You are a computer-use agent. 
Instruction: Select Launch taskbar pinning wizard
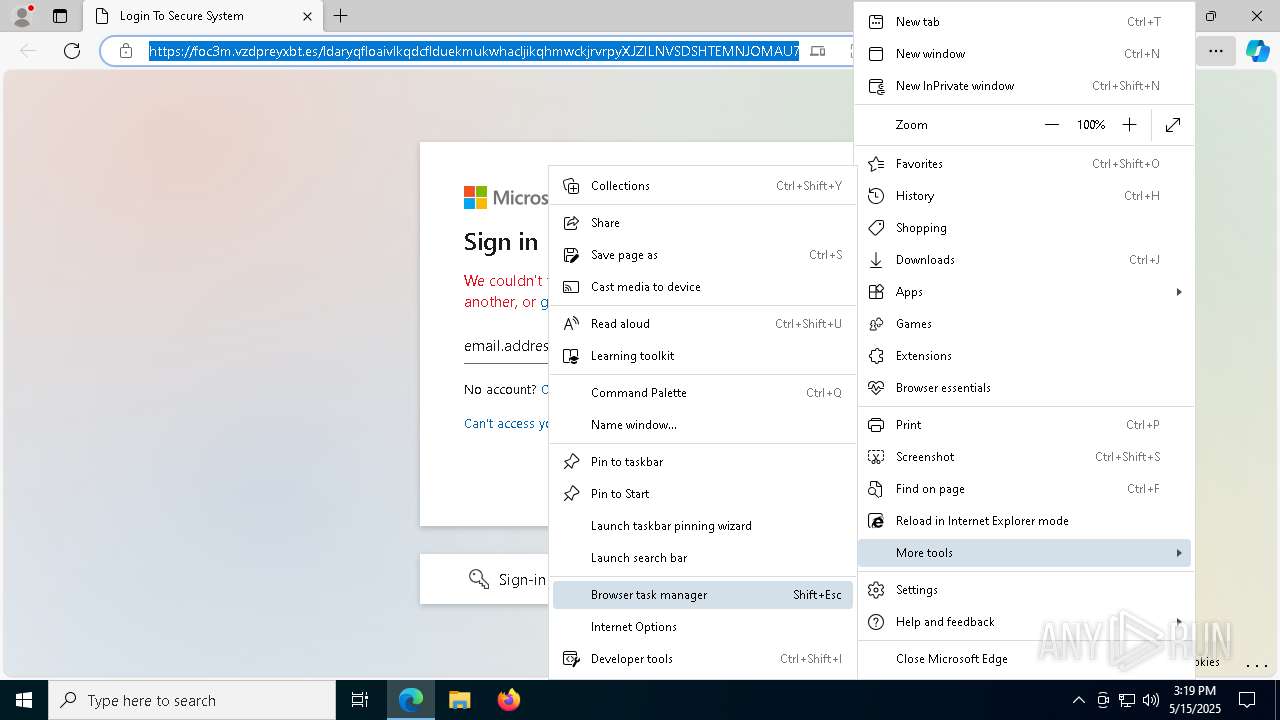pos(703,526)
